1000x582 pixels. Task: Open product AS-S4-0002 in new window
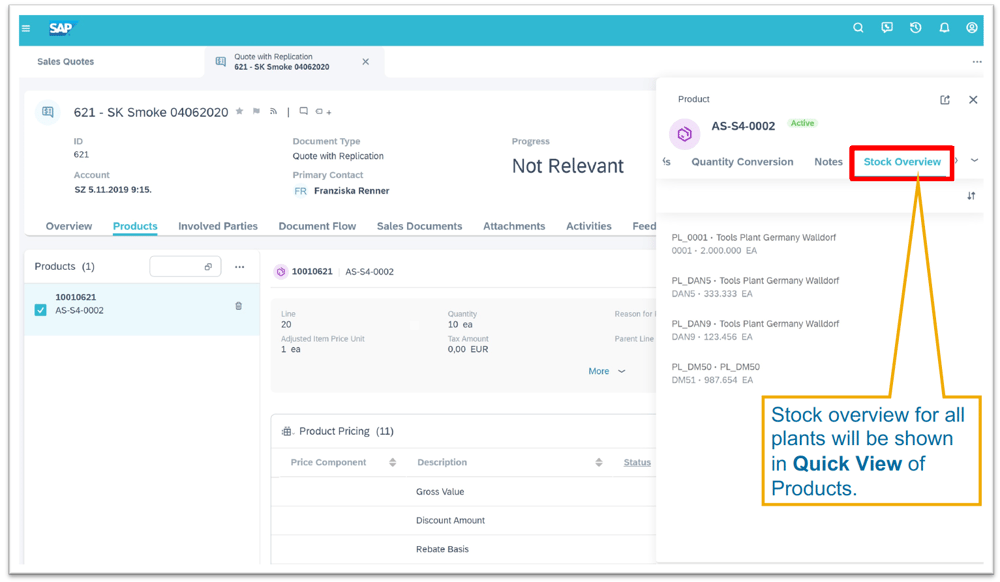945,100
